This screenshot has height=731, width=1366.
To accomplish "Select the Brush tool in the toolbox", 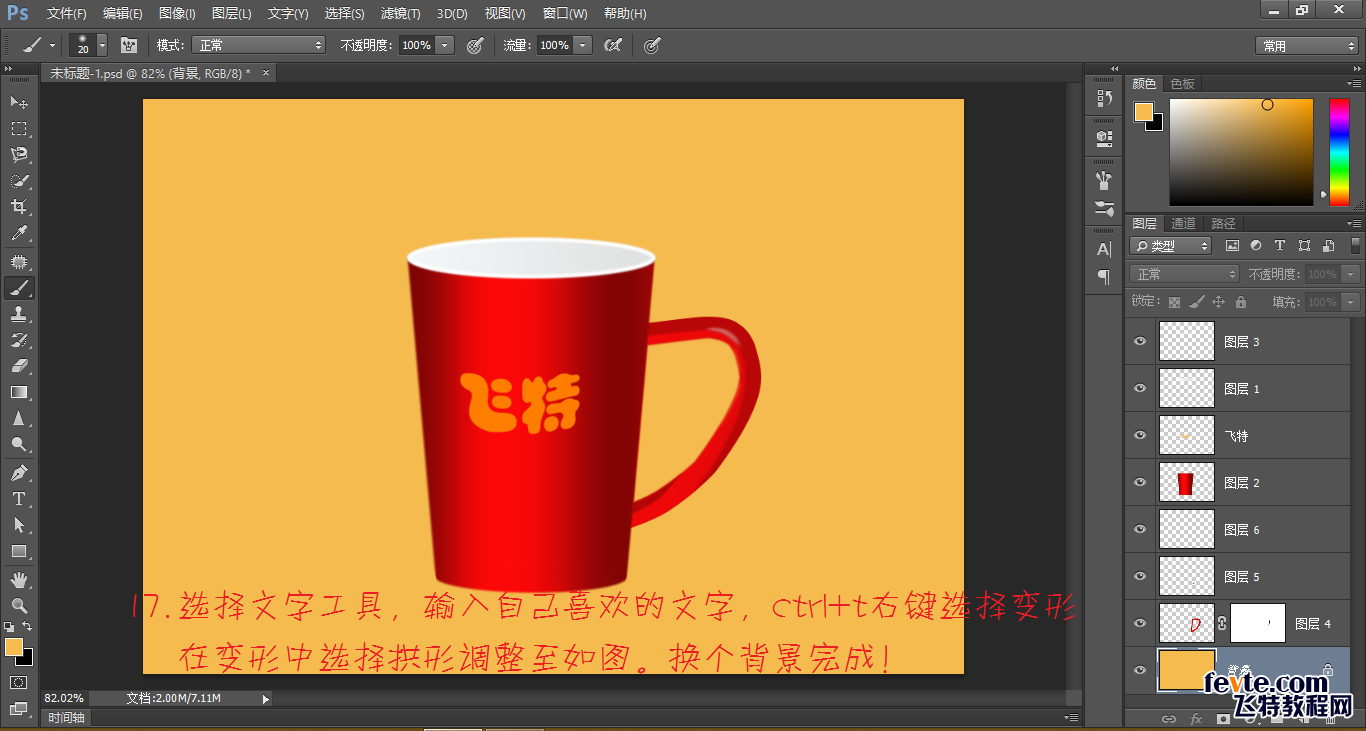I will click(19, 288).
